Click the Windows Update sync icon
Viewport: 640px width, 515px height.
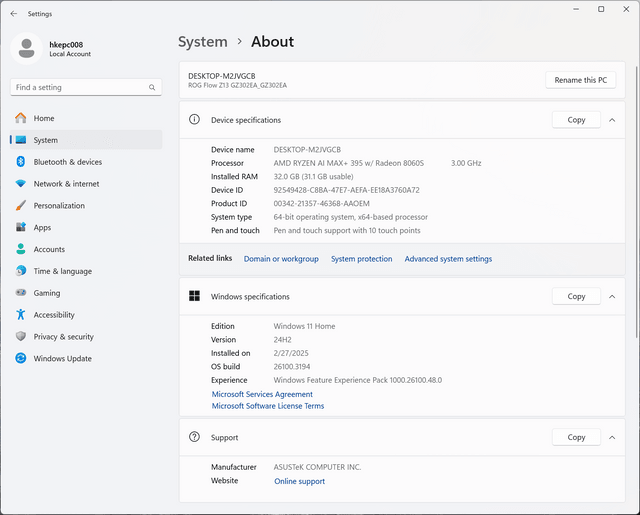click(x=21, y=358)
